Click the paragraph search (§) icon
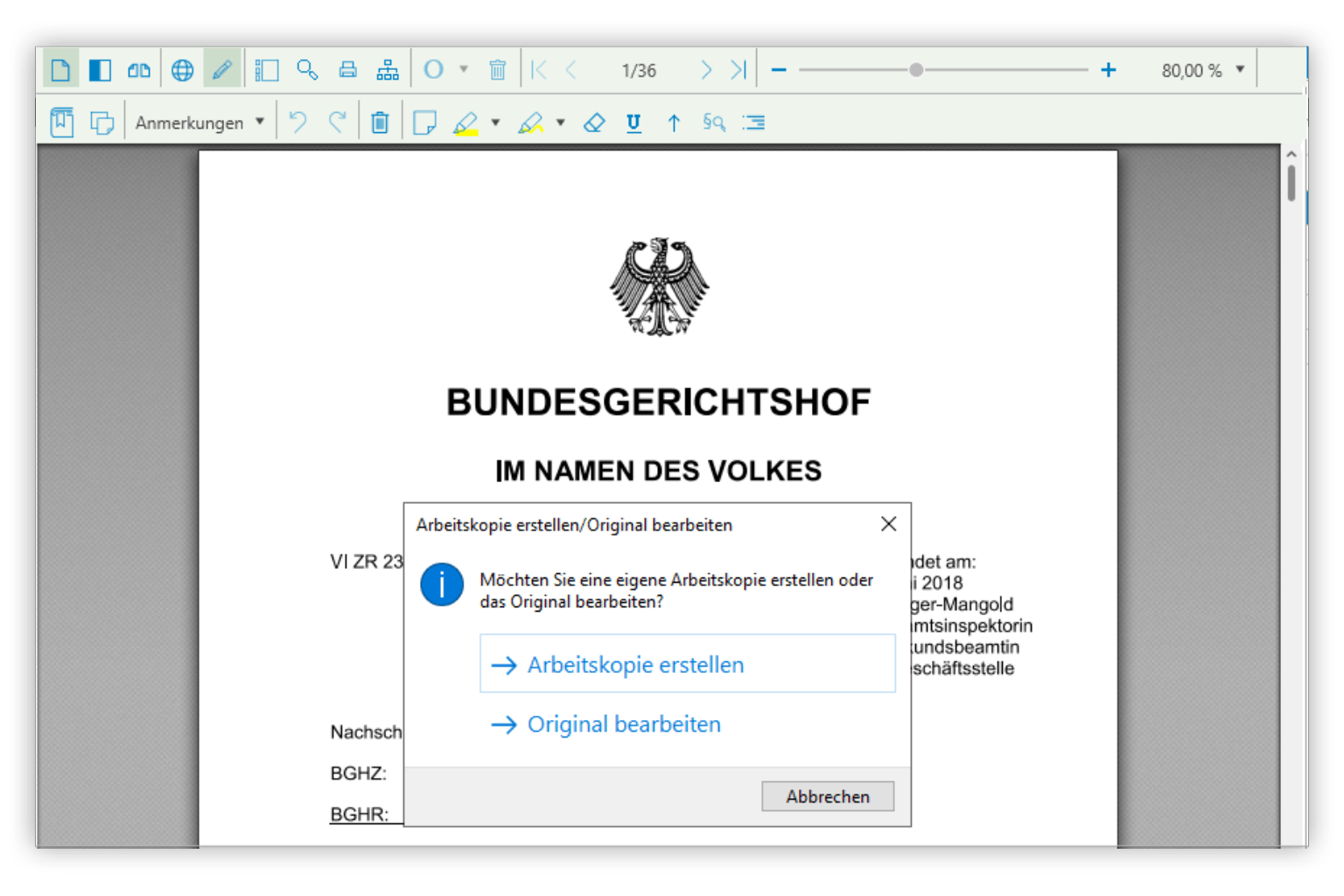 [714, 122]
